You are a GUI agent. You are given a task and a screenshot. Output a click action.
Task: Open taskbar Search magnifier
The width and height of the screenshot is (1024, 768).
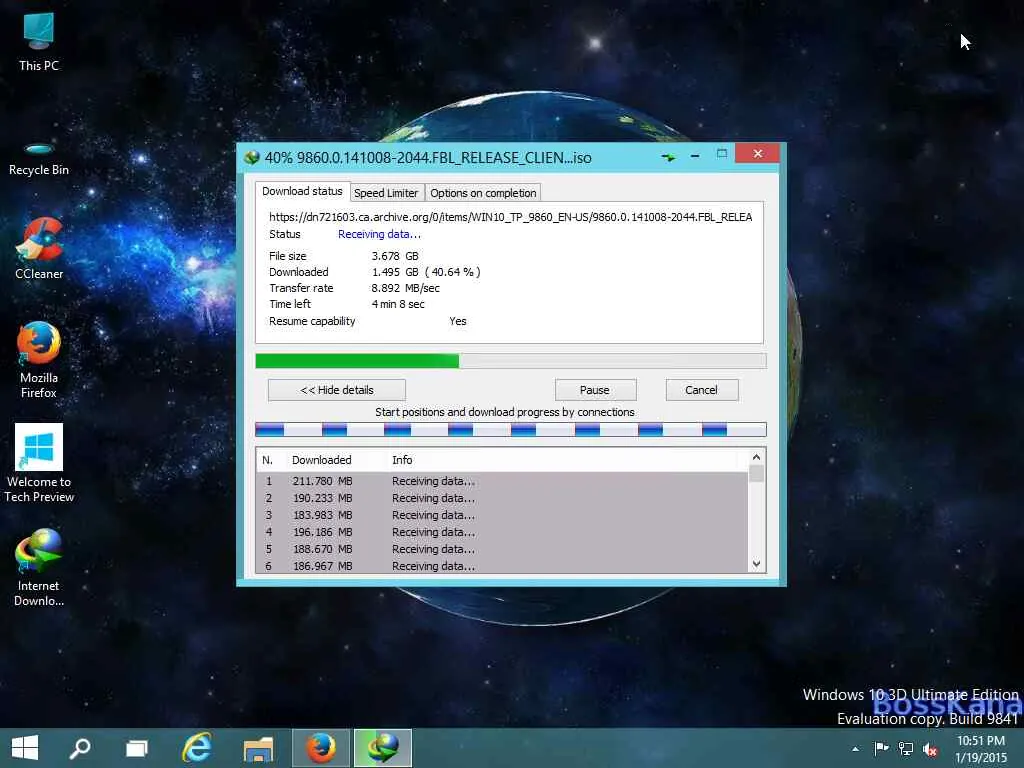click(80, 748)
